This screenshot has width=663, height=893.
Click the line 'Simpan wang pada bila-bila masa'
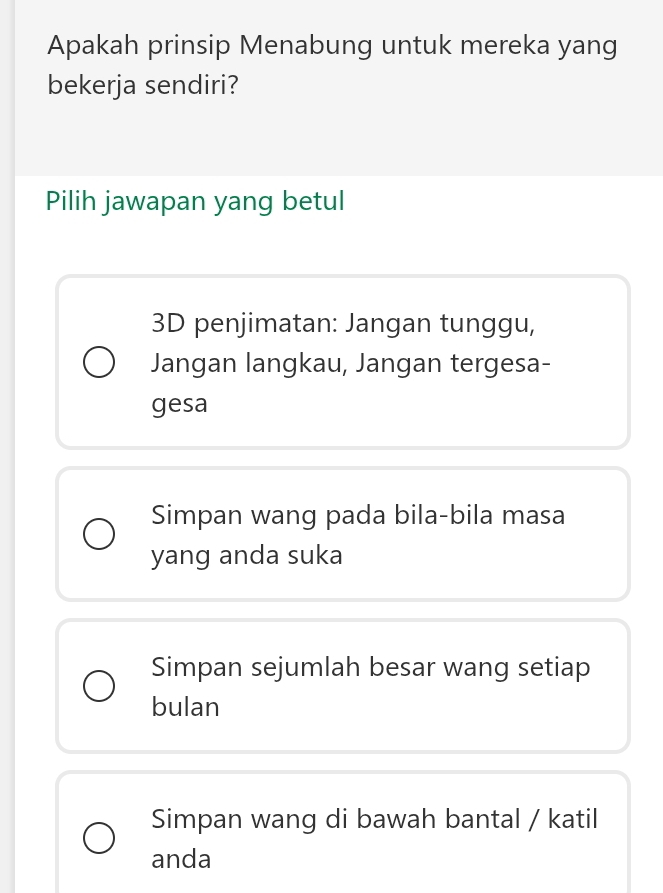pyautogui.click(x=358, y=516)
